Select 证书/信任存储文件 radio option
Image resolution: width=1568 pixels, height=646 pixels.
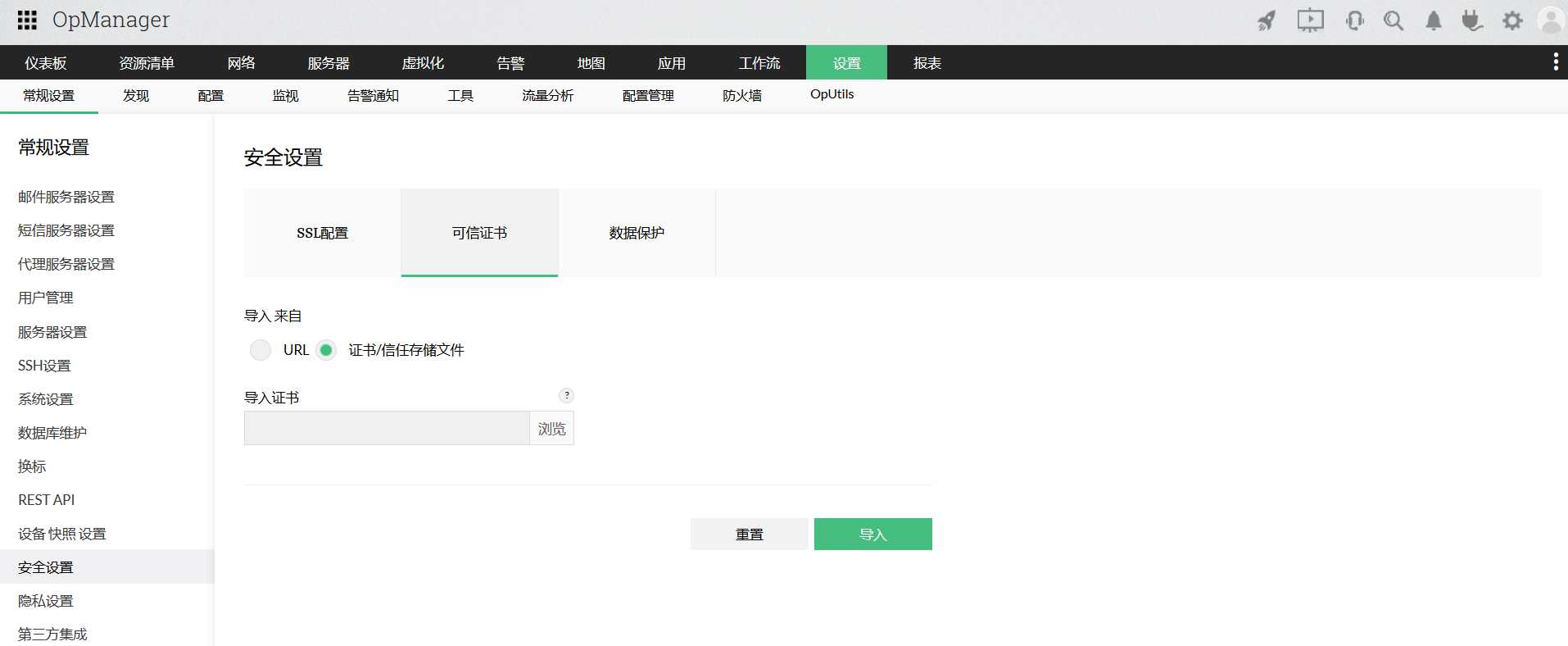326,350
